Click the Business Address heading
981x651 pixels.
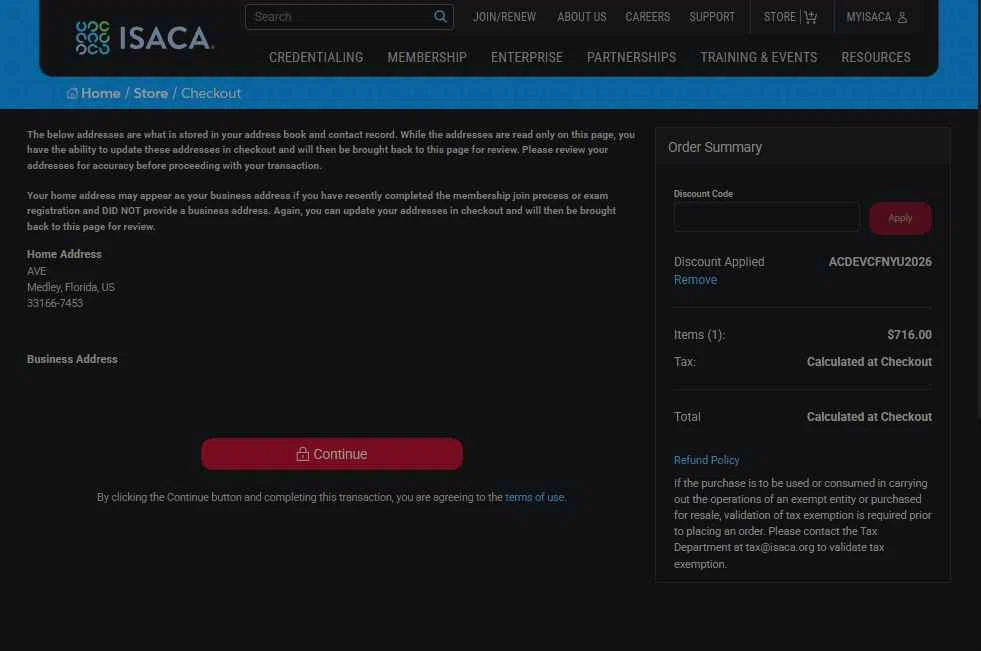point(72,360)
